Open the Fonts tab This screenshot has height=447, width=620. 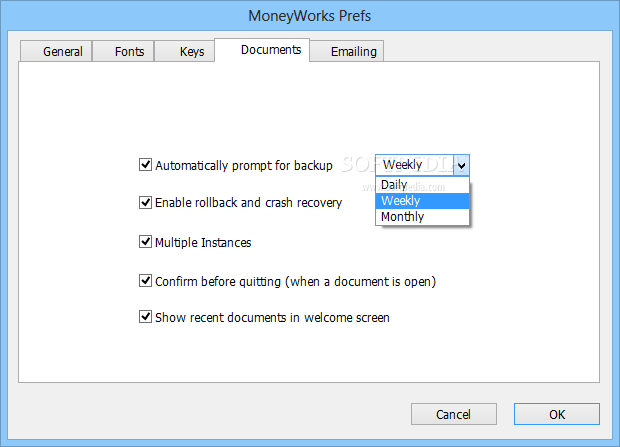point(123,51)
